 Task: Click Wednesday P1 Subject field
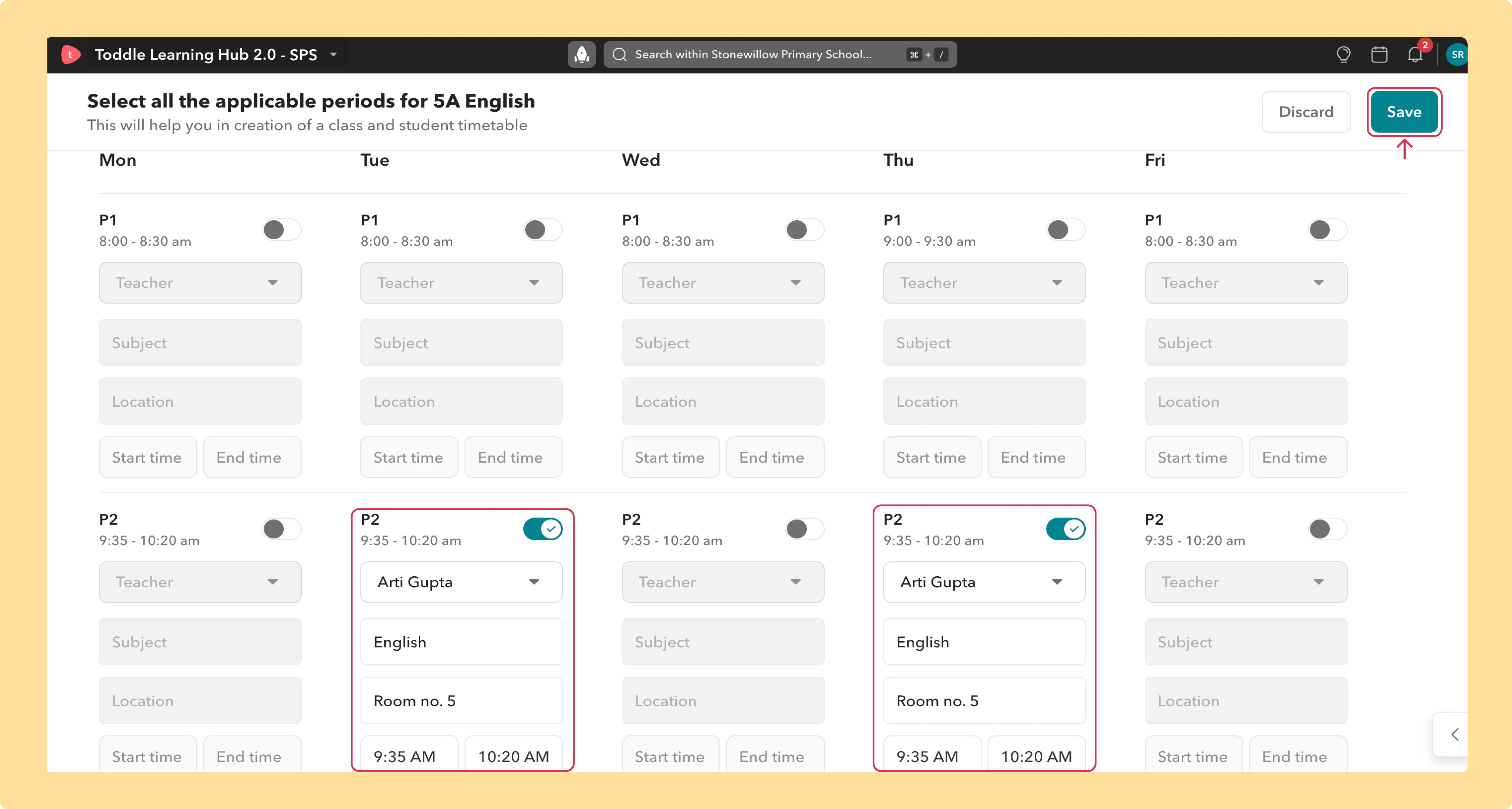[723, 342]
